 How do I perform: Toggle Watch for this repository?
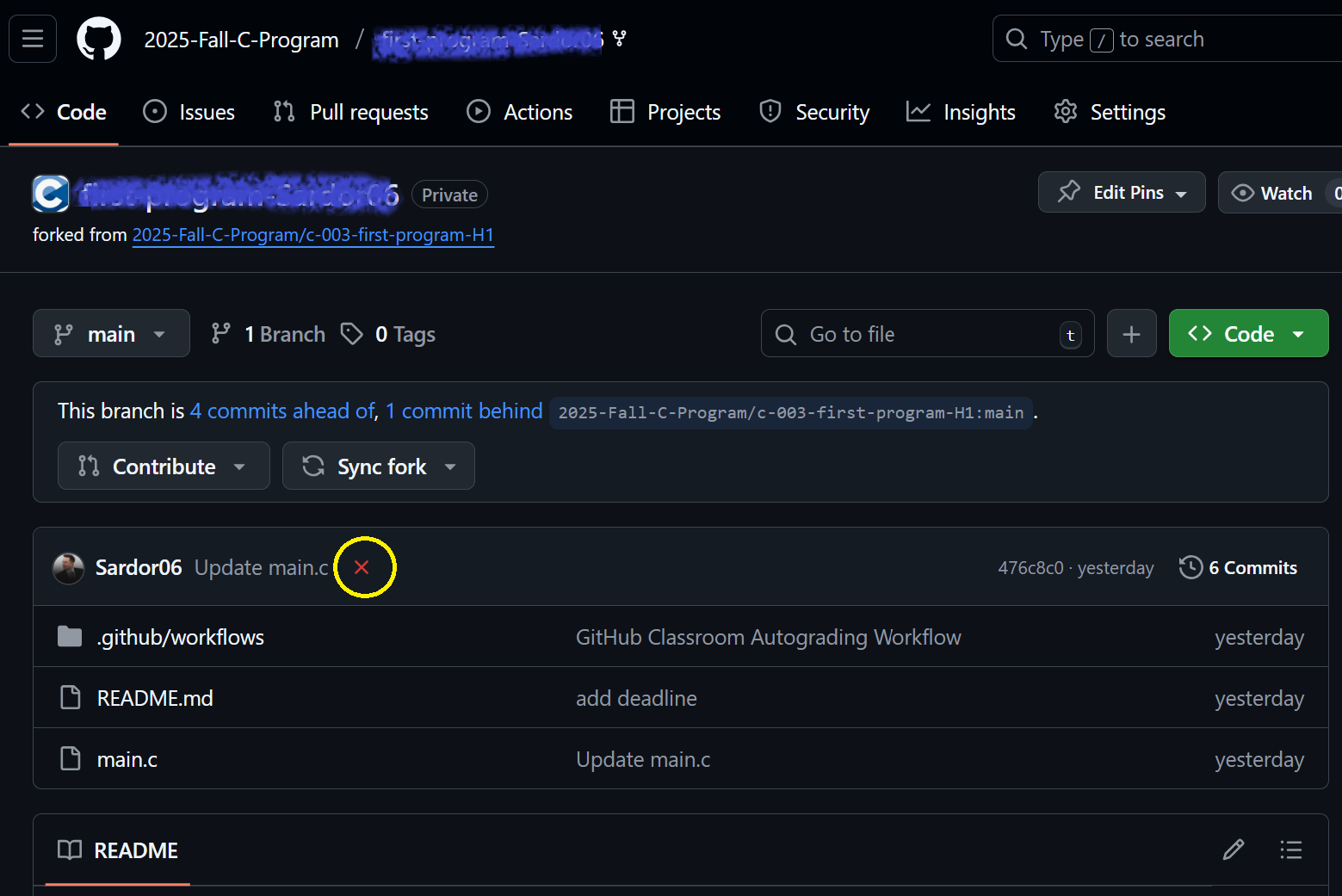point(1274,193)
